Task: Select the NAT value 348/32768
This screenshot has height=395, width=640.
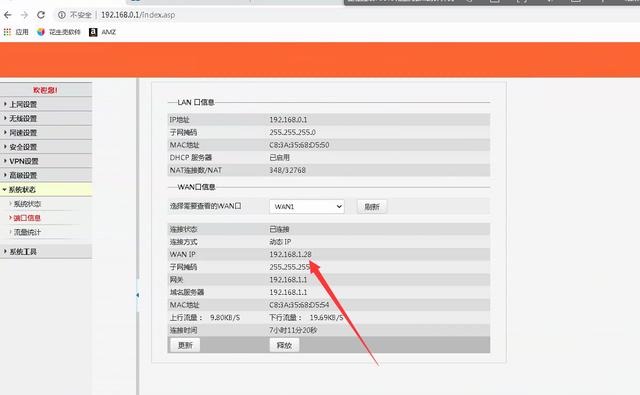Action: 287,170
